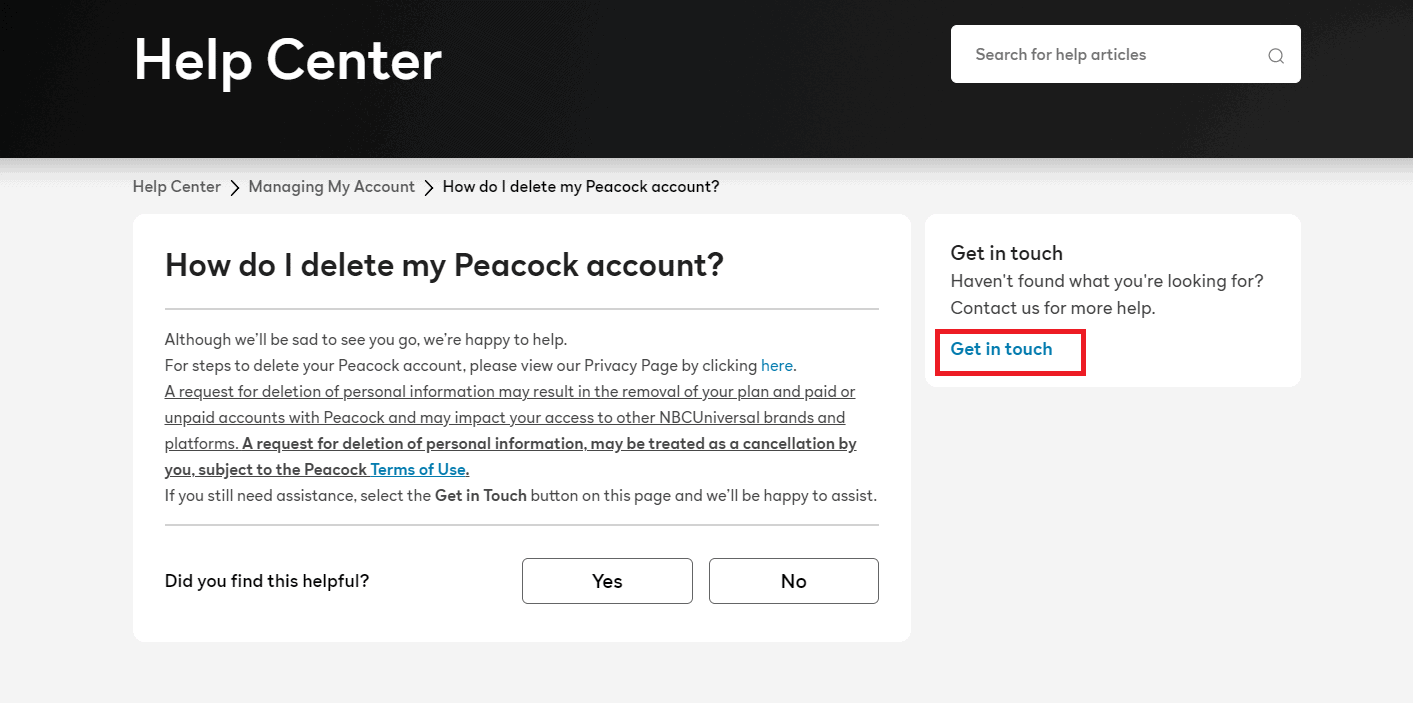This screenshot has width=1413, height=703.
Task: Click the Get in touch sidebar card heading
Action: point(1007,253)
